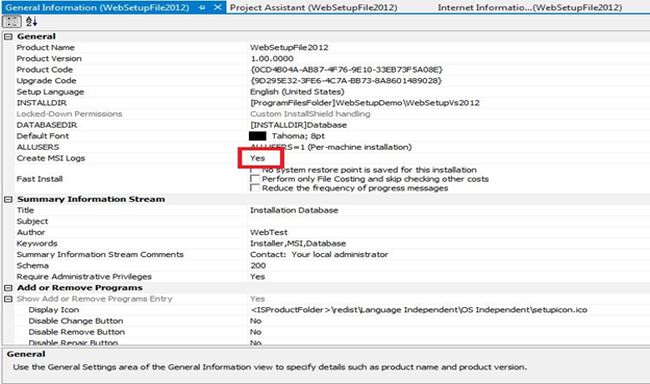
Task: Edit Summary Information Stream Comments value
Action: tap(319, 255)
